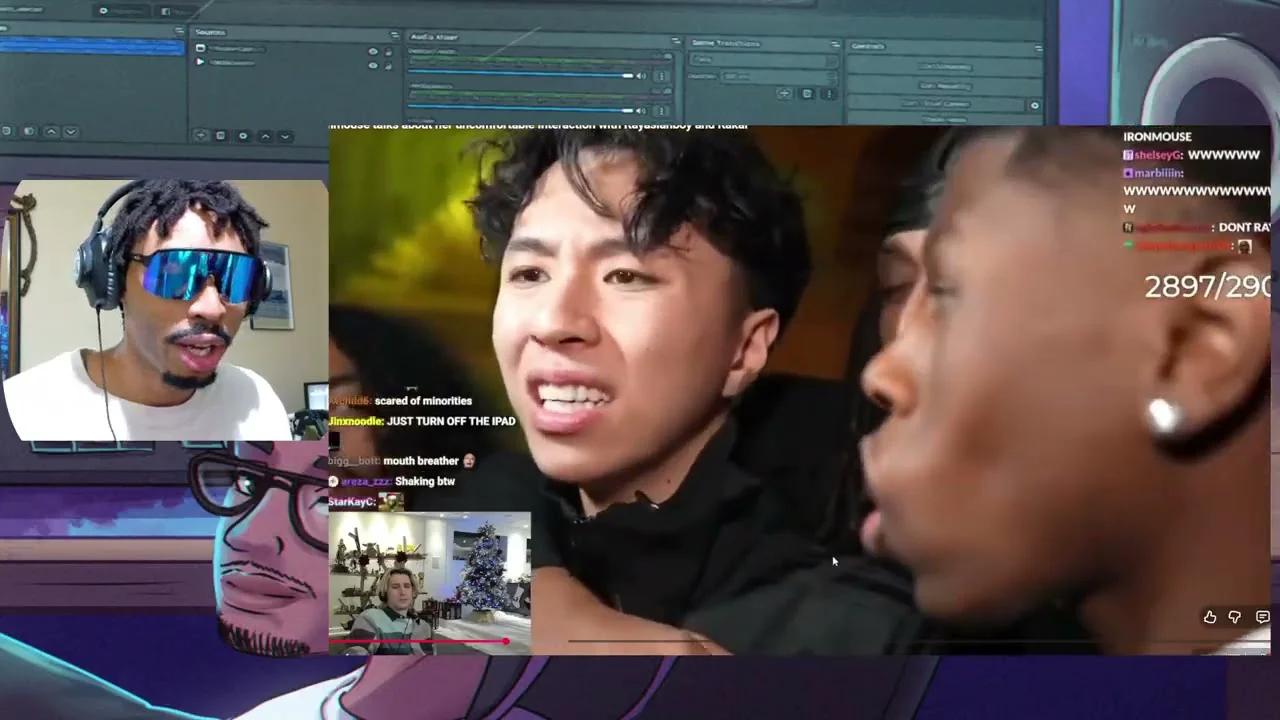The height and width of the screenshot is (720, 1280).
Task: Open the Scene Transitions panel dock menu icon
Action: click(x=835, y=44)
